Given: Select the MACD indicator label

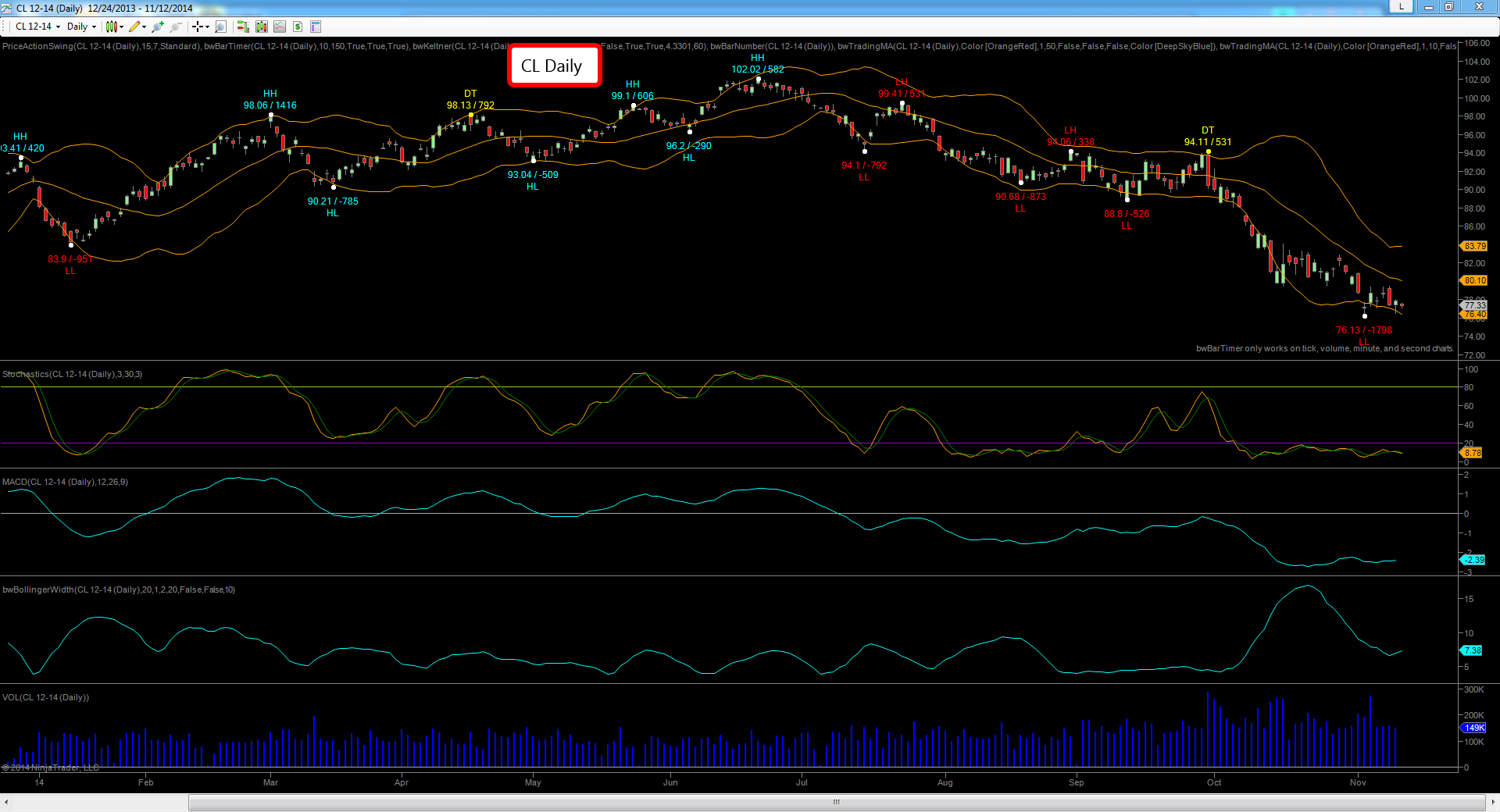Looking at the screenshot, I should click(65, 482).
